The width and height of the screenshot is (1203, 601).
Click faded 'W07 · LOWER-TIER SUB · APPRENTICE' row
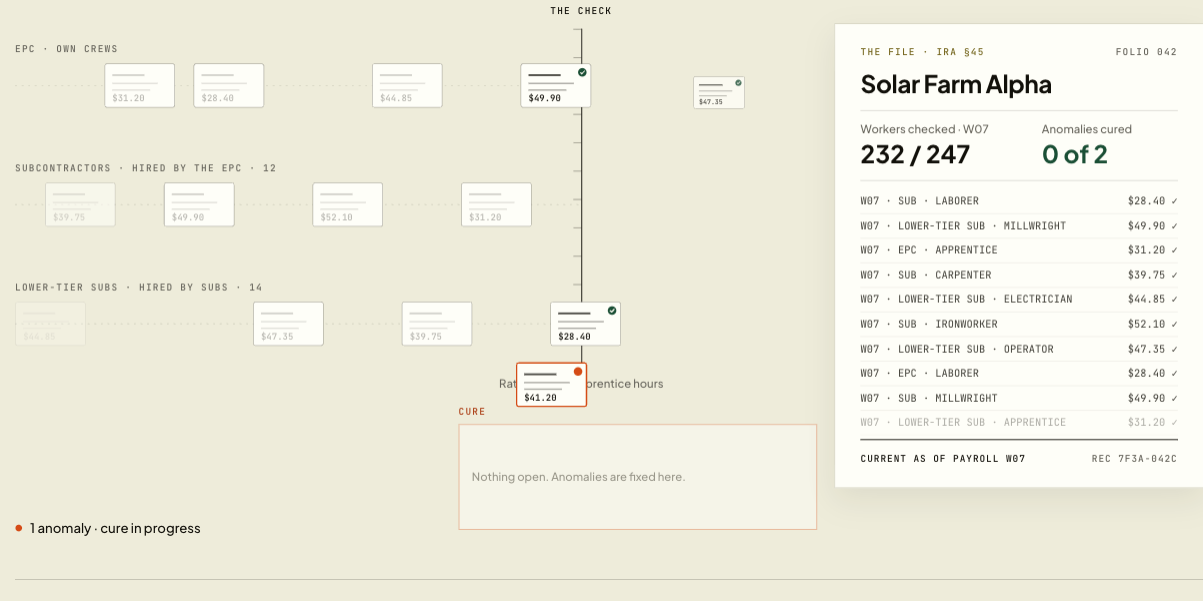point(1019,422)
